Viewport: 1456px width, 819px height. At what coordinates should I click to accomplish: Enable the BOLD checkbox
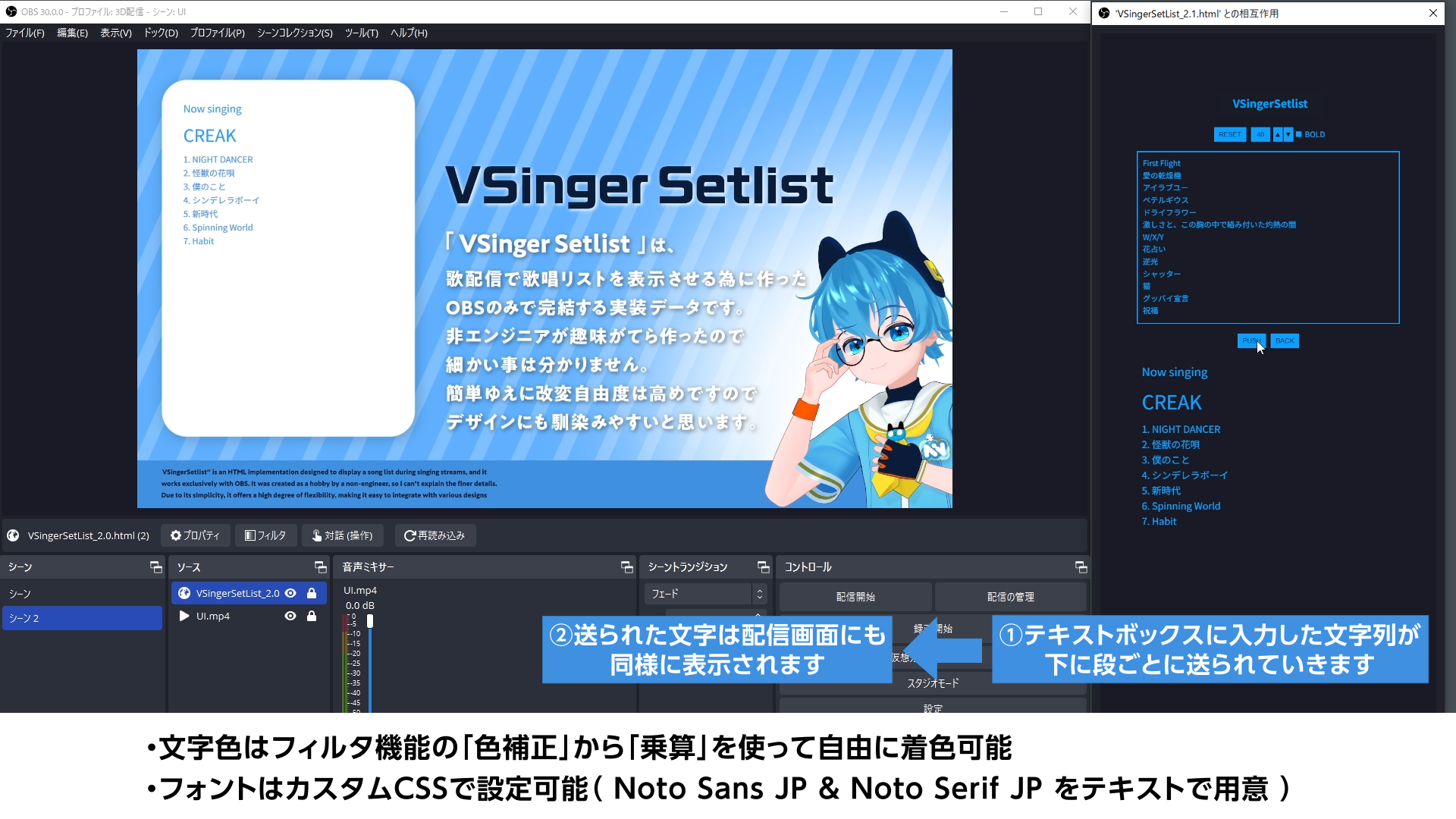click(1299, 134)
